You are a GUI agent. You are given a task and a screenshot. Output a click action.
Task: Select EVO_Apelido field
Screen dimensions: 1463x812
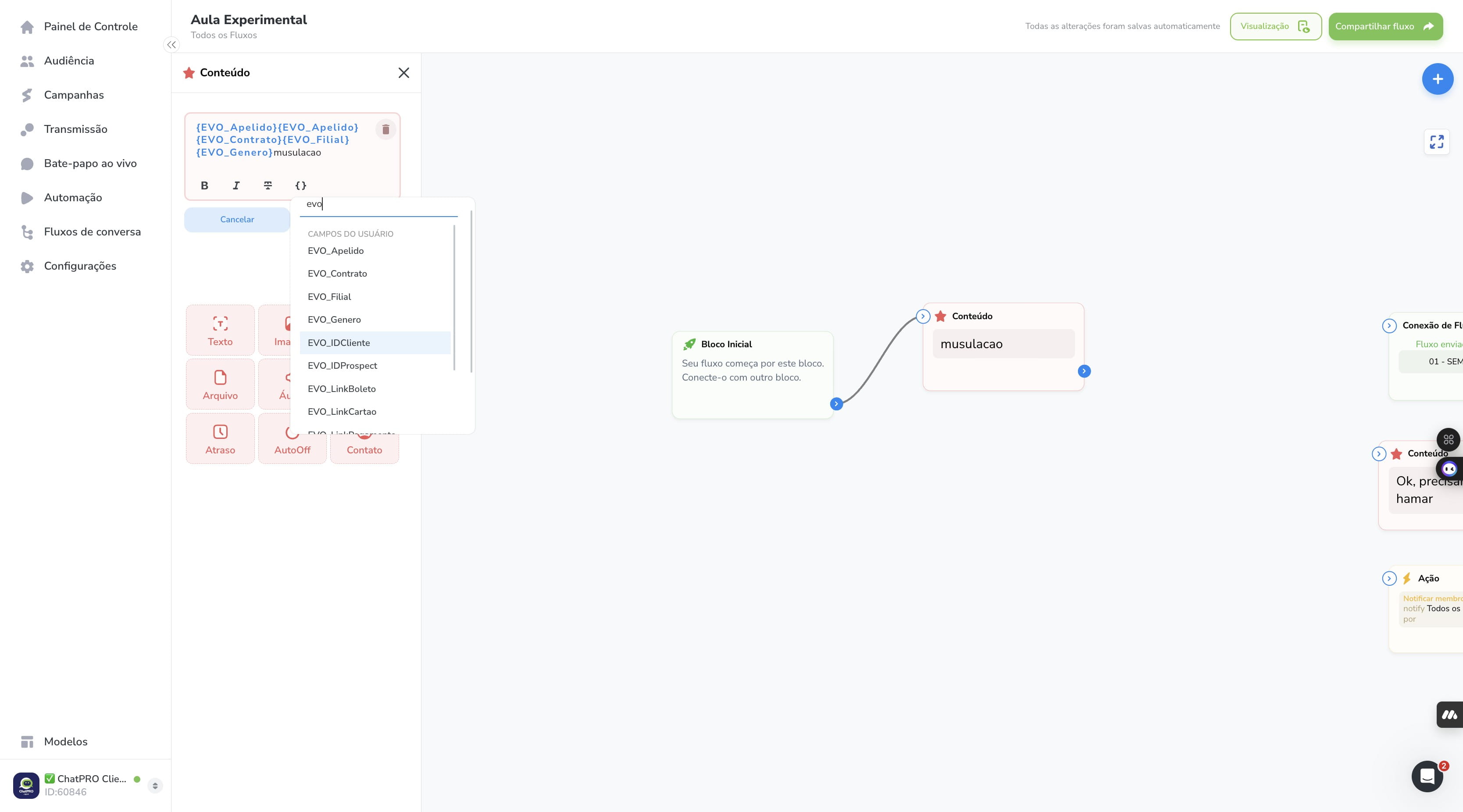(x=375, y=251)
